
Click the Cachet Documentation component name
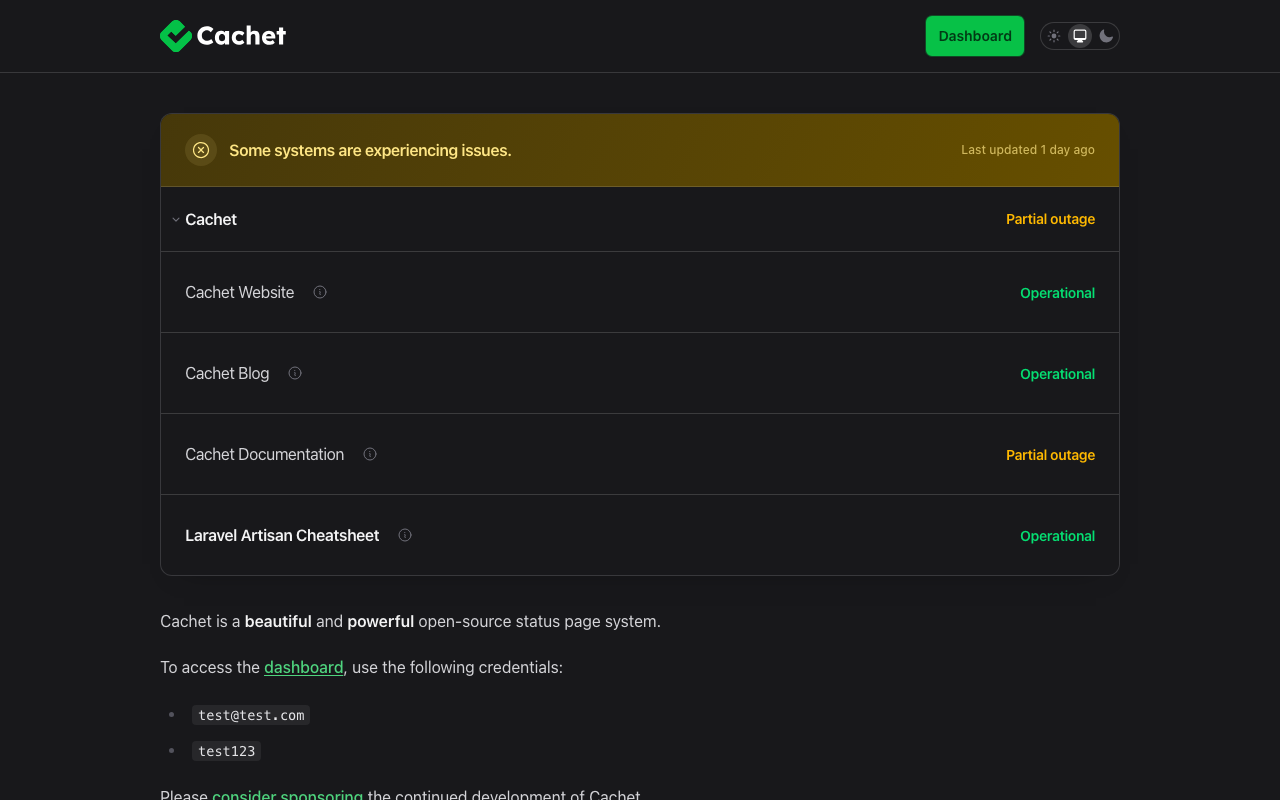pos(265,454)
